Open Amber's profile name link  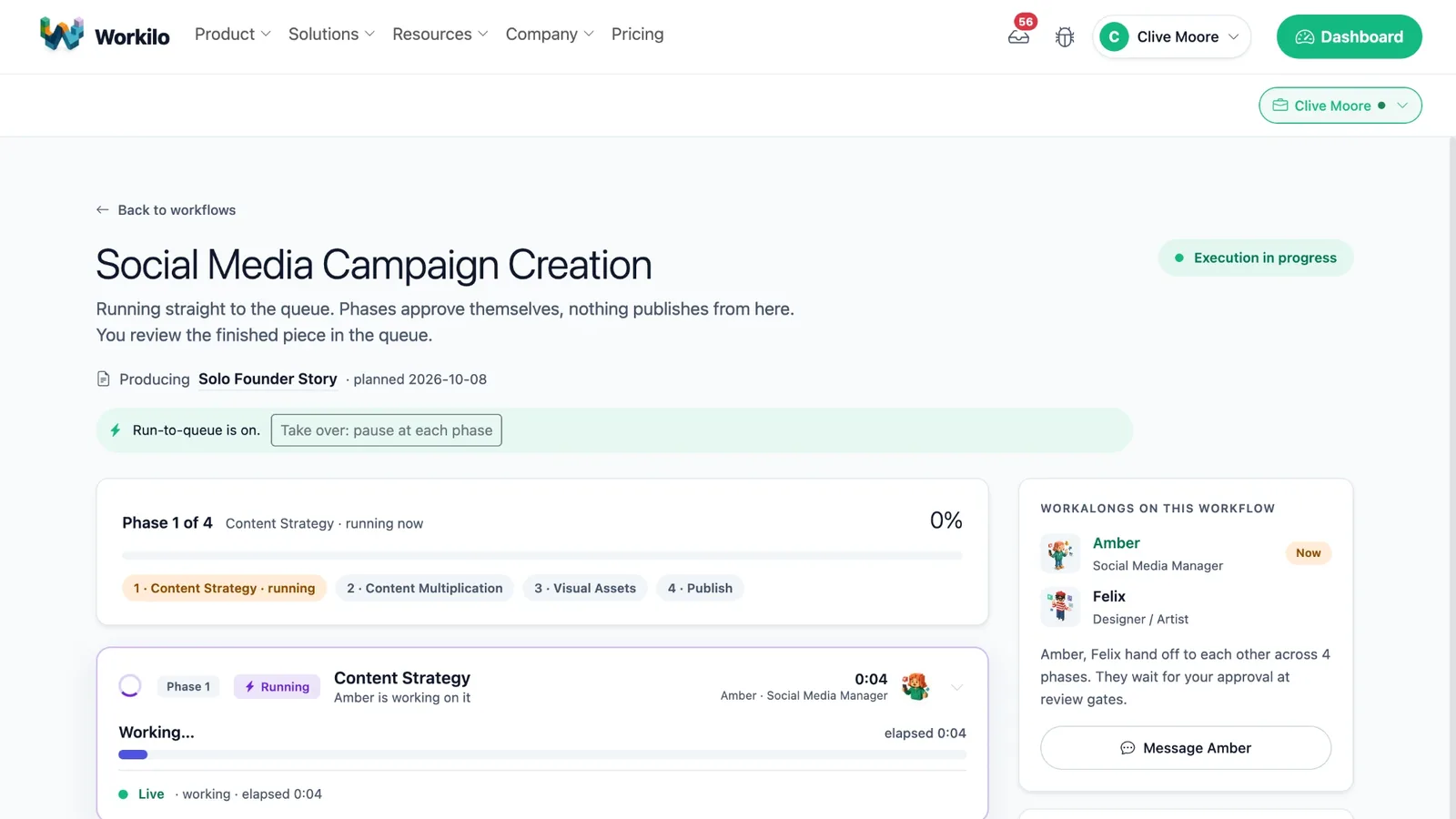[1116, 543]
